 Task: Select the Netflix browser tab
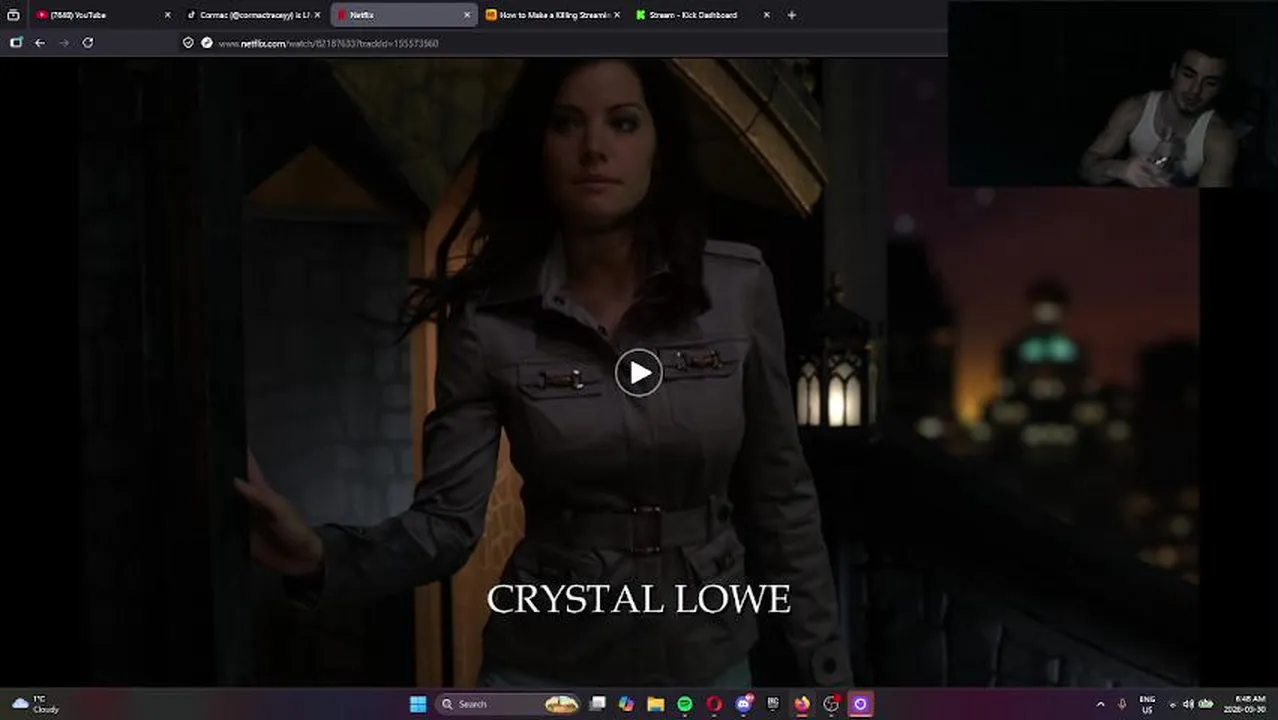pos(403,15)
